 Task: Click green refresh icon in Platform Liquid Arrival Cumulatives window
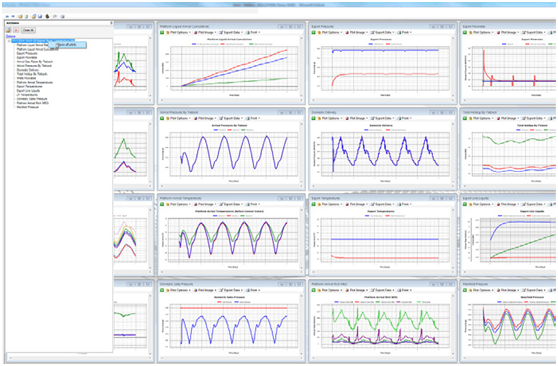162,32
